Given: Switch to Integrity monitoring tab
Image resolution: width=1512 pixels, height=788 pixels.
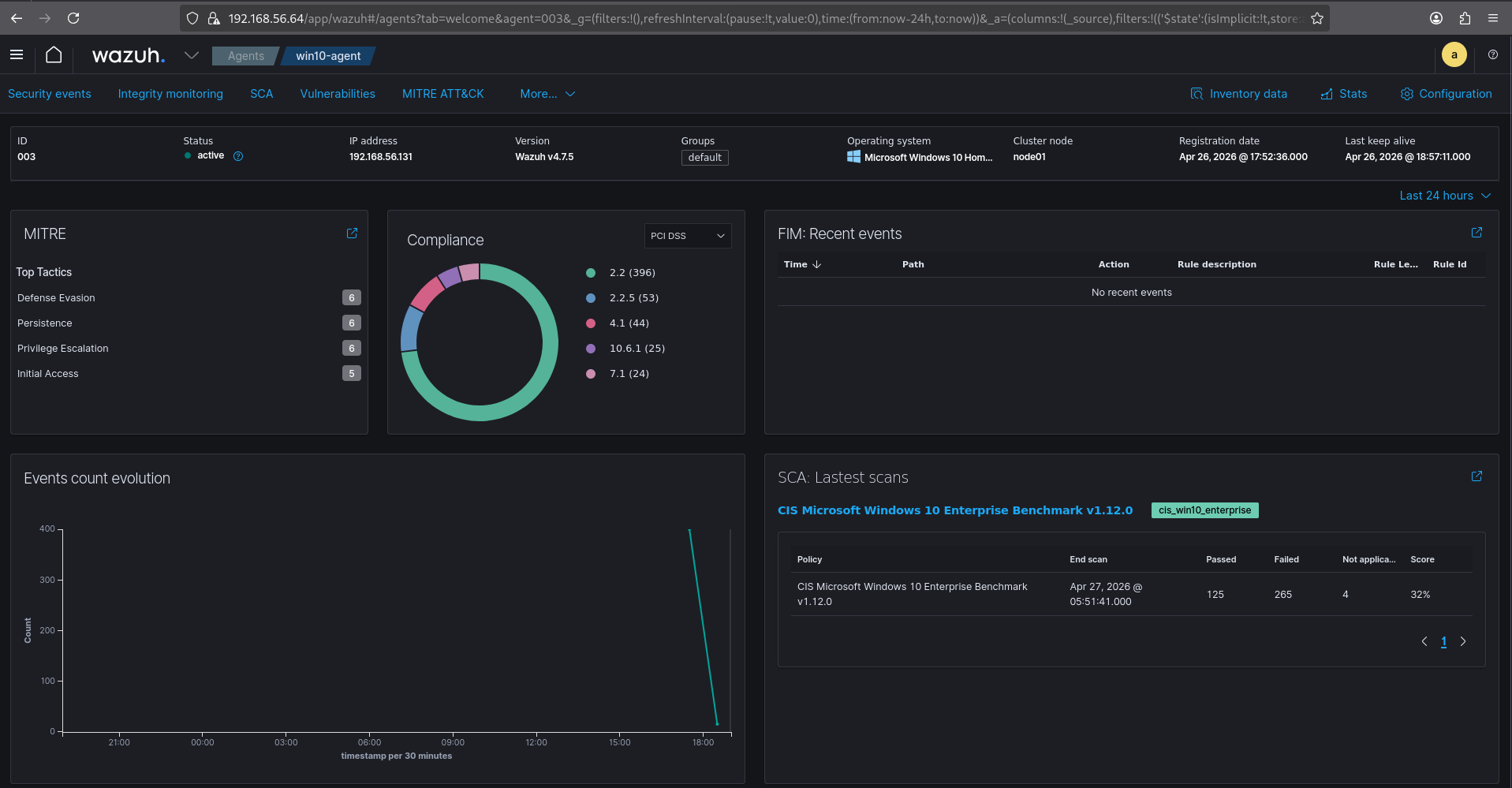Looking at the screenshot, I should (x=170, y=94).
